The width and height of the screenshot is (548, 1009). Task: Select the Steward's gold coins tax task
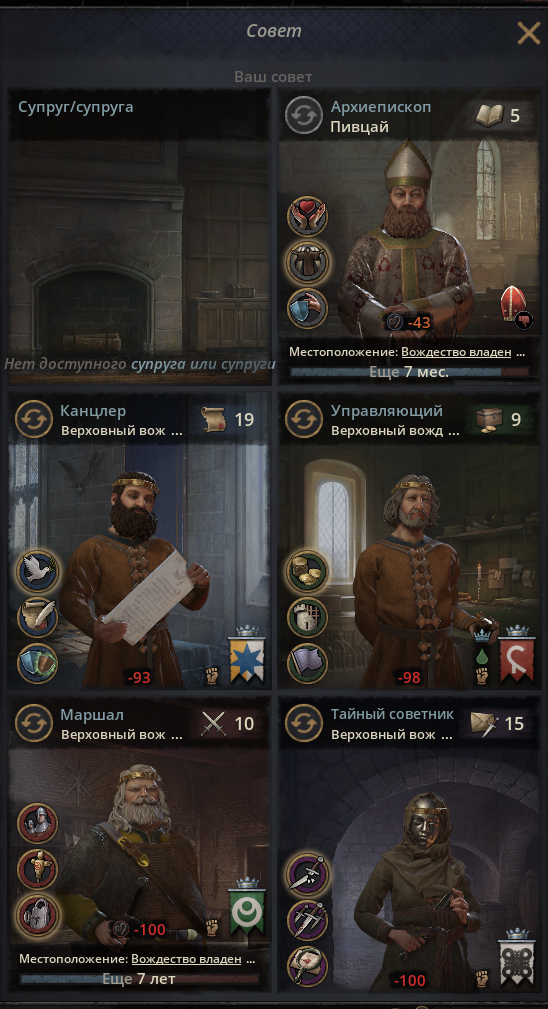[307, 571]
